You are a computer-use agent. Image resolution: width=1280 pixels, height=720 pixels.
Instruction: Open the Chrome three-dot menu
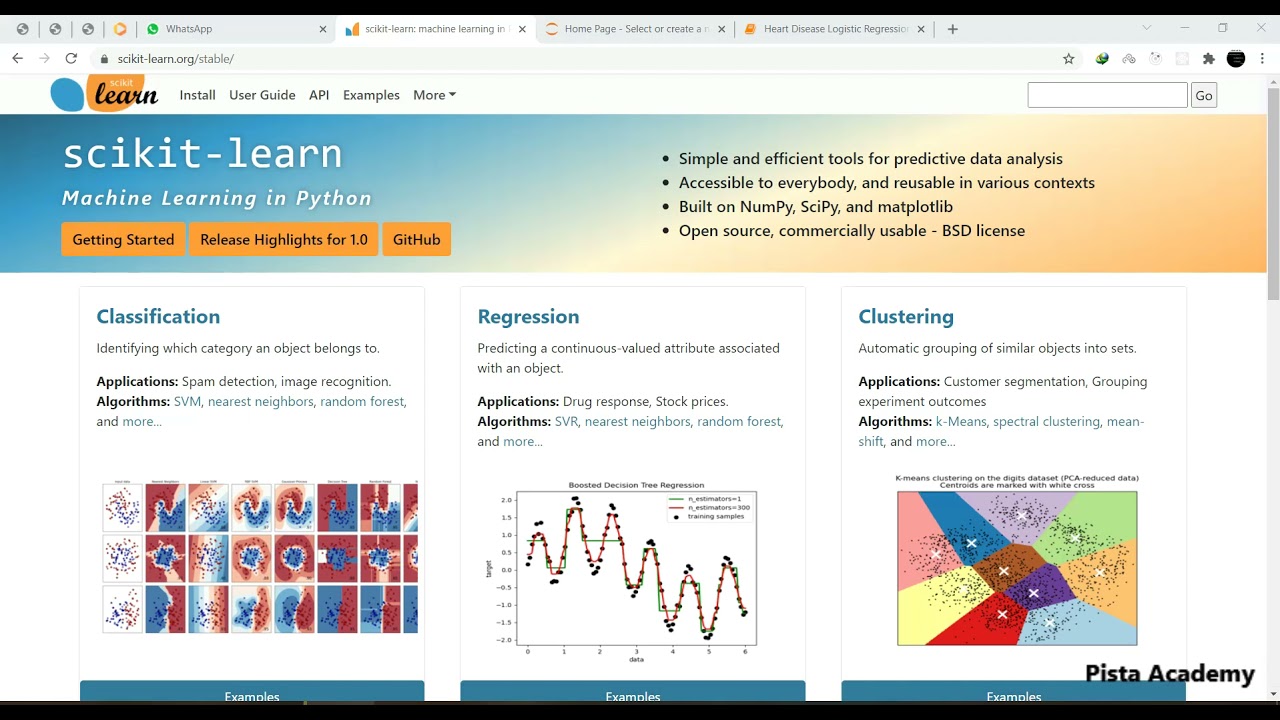click(1263, 59)
